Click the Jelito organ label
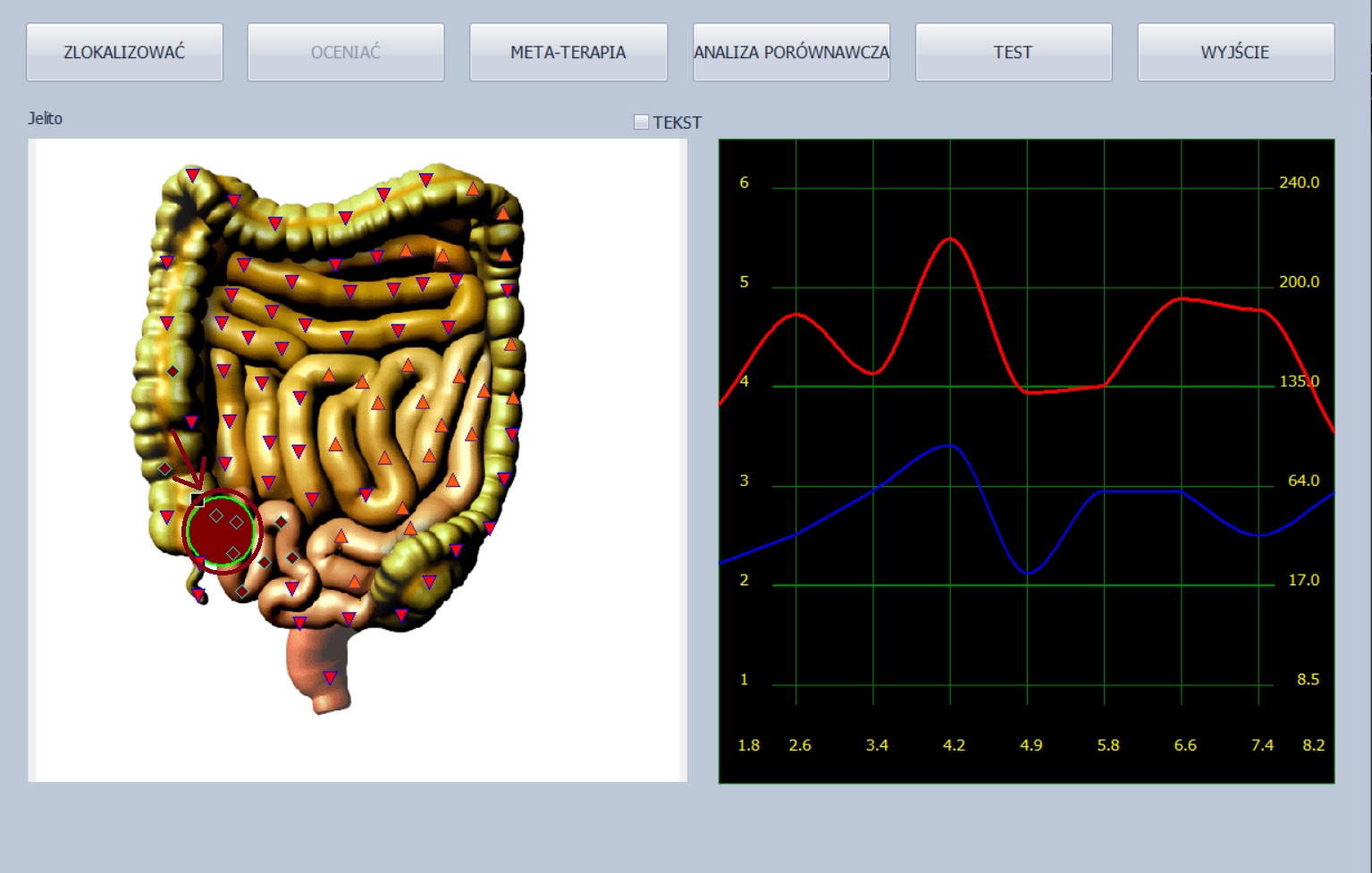The image size is (1372, 873). [x=45, y=118]
